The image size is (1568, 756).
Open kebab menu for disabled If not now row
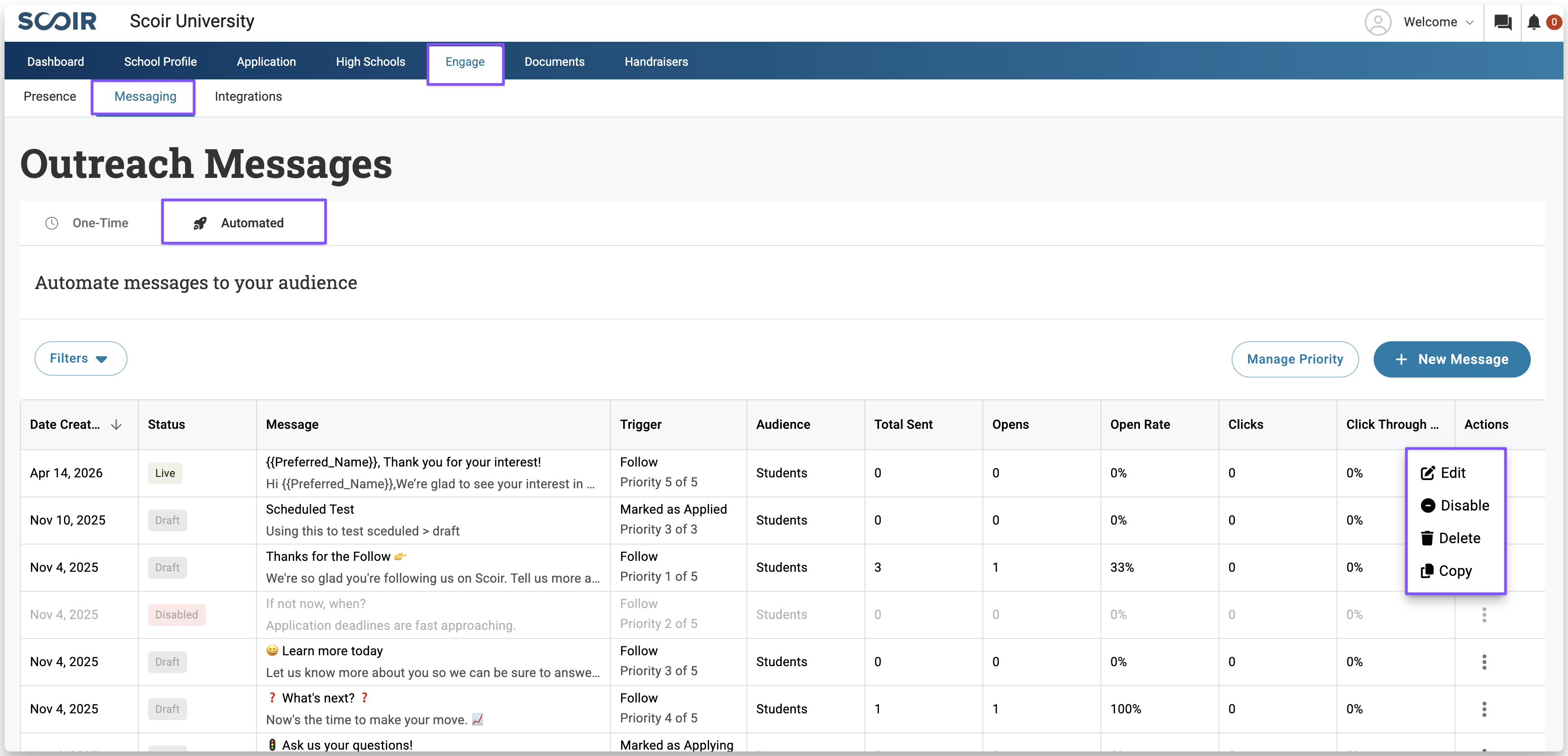tap(1484, 614)
